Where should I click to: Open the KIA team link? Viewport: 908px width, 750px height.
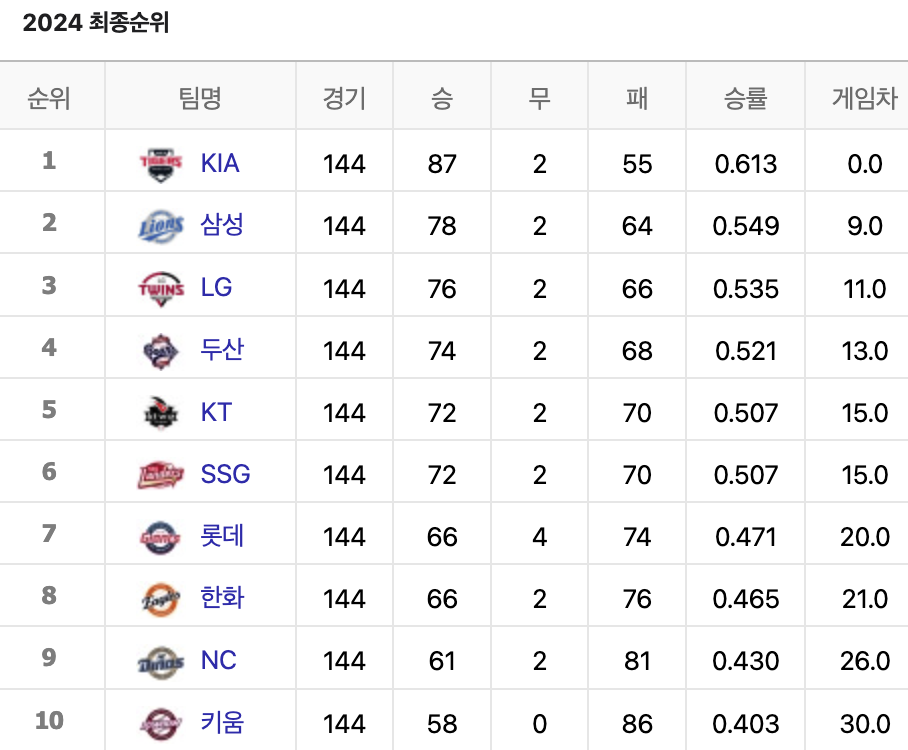tap(220, 163)
